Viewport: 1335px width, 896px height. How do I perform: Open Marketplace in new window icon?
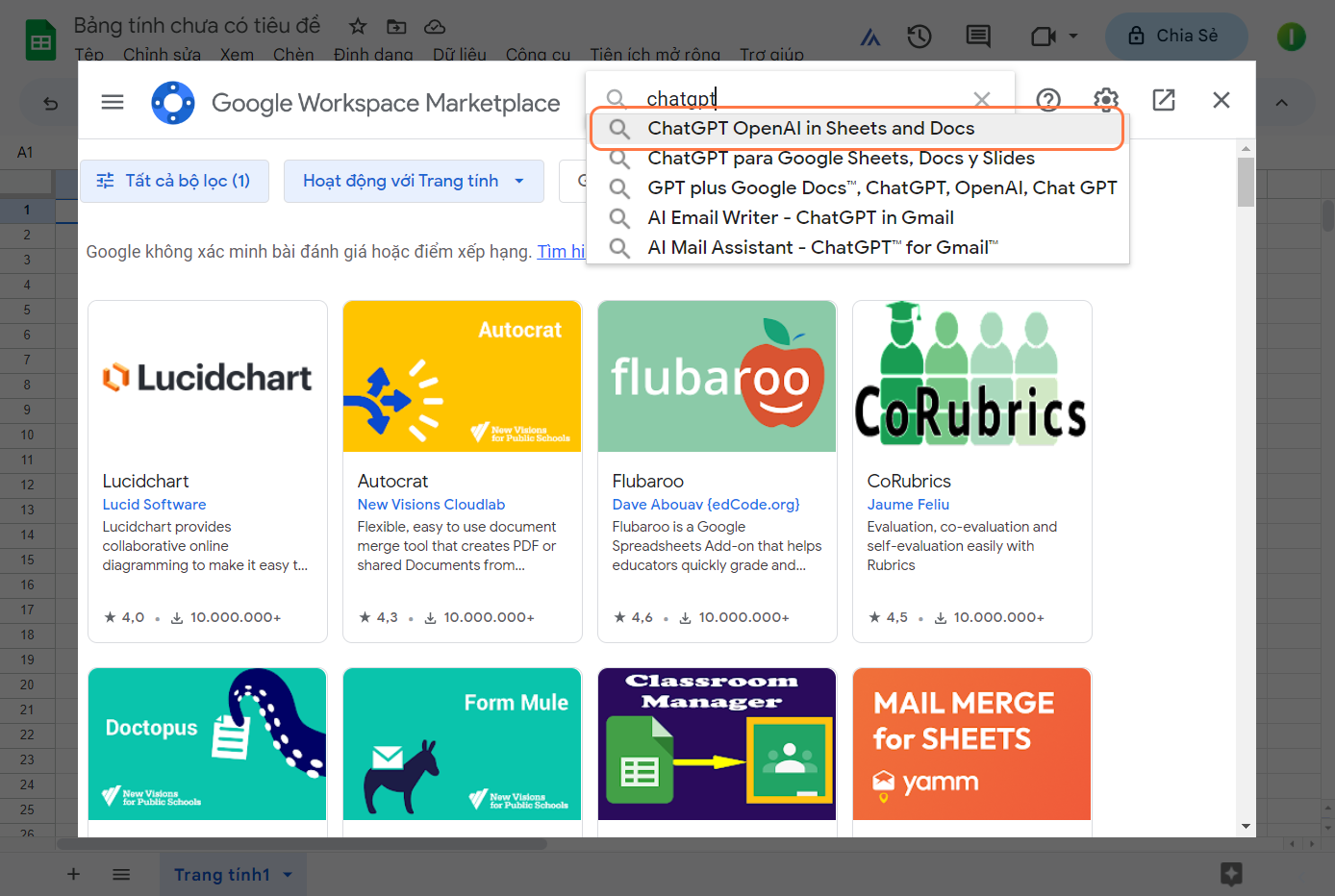(x=1164, y=100)
